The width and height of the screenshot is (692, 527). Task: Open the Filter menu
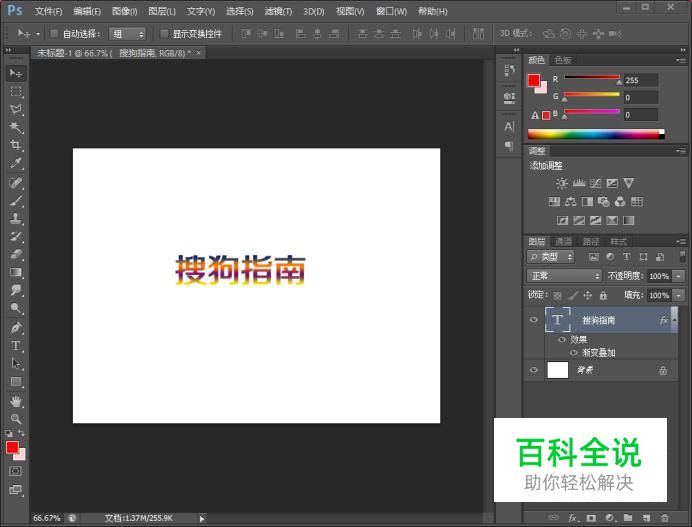click(278, 11)
